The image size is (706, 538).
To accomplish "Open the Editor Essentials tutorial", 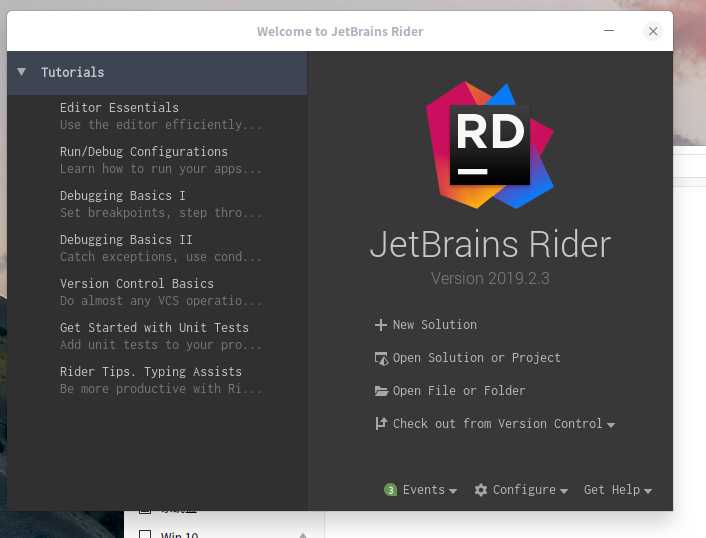I will click(119, 108).
